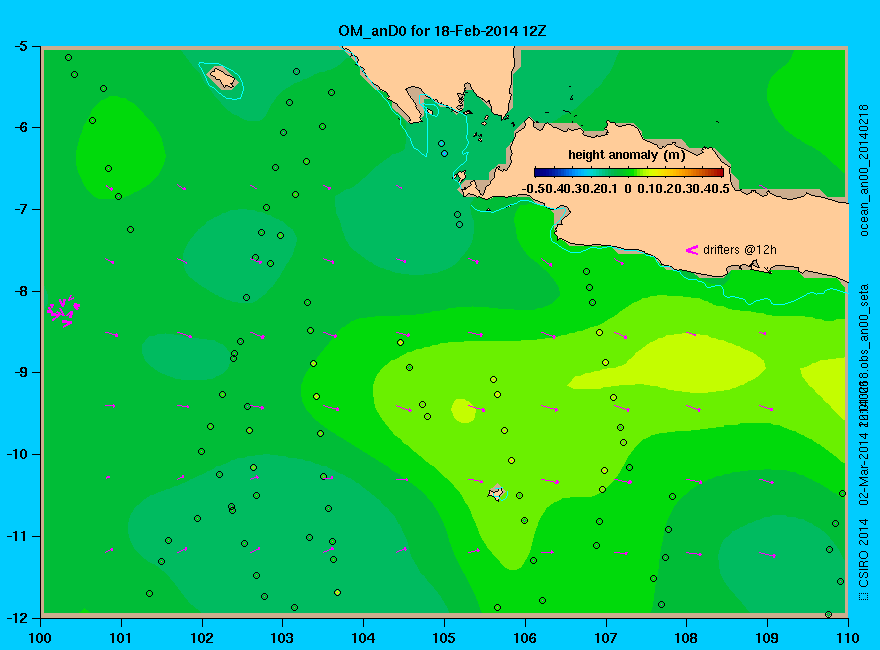Click the -12 latitude tick label
This screenshot has width=880, height=650.
pos(15,617)
